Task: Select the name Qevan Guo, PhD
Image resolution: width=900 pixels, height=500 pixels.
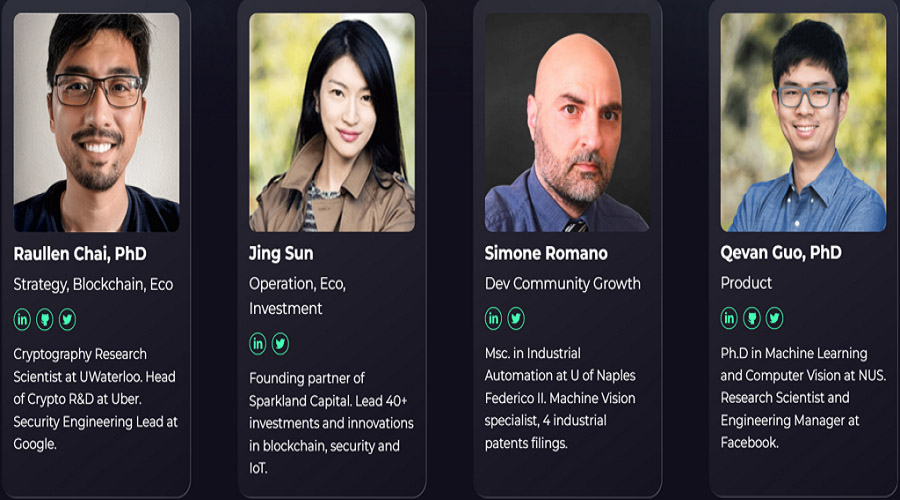Action: (781, 253)
